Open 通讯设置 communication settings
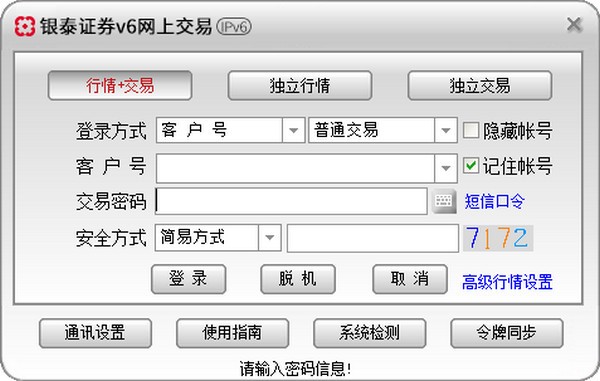 coord(95,333)
